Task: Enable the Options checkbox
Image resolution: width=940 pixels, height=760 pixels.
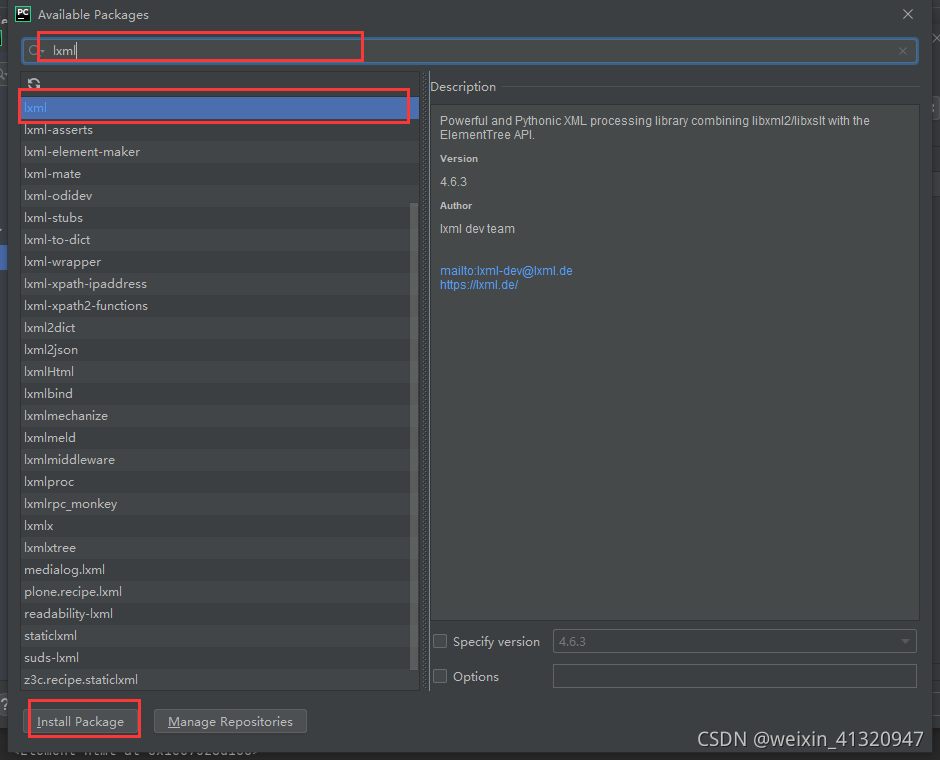Action: click(x=440, y=676)
